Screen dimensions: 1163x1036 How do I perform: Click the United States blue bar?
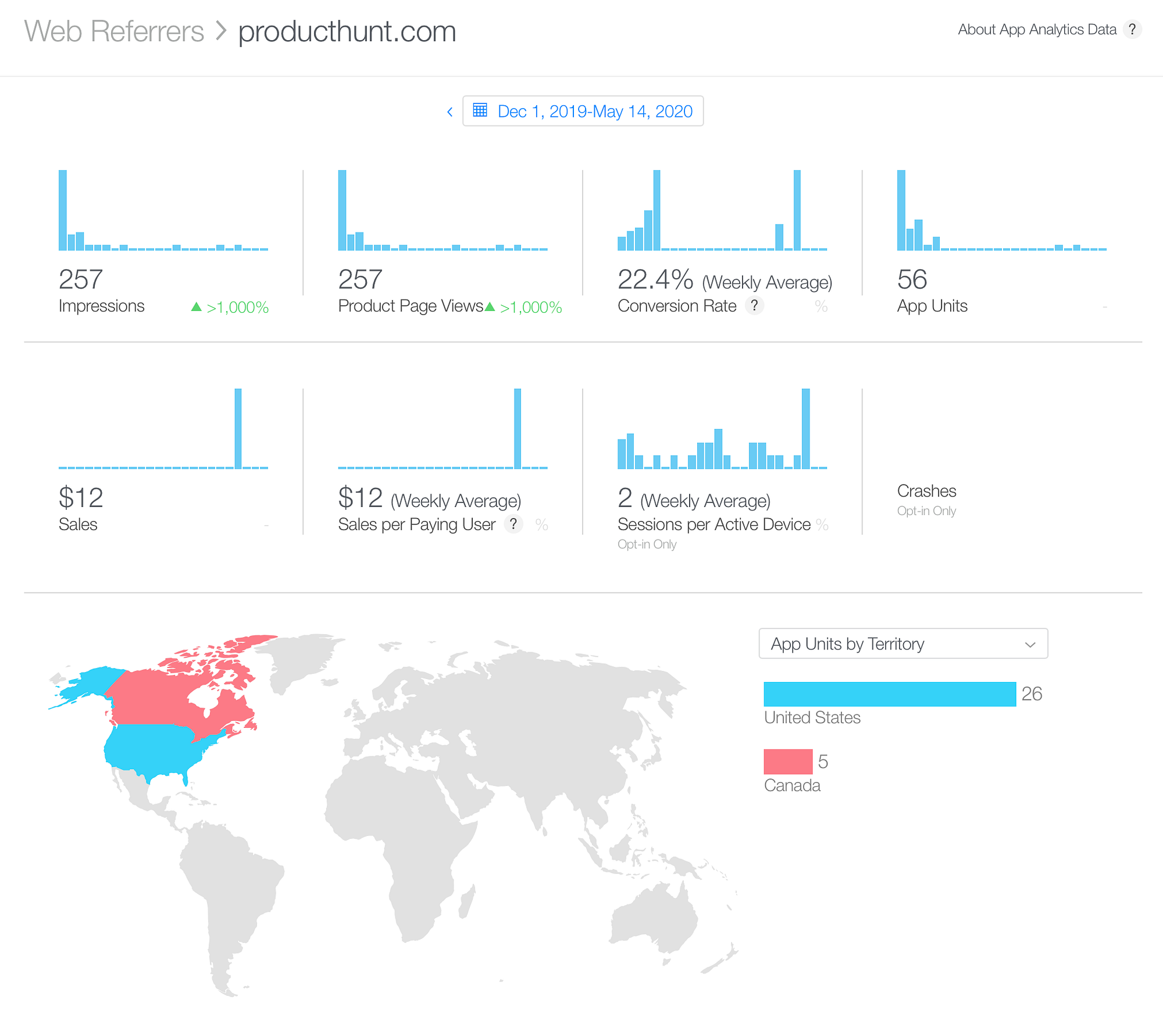coord(889,694)
